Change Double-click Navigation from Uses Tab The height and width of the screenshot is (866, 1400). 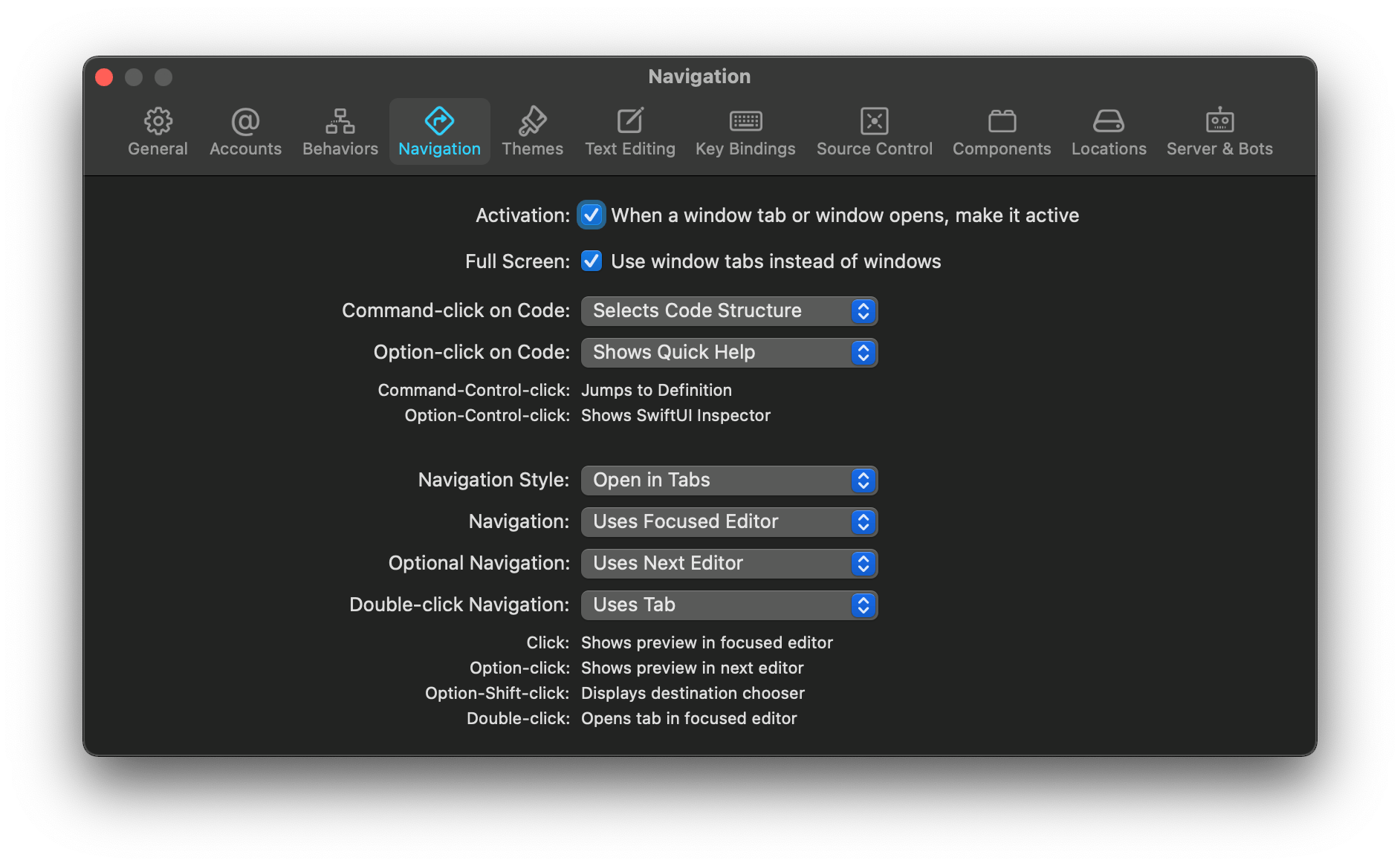728,605
